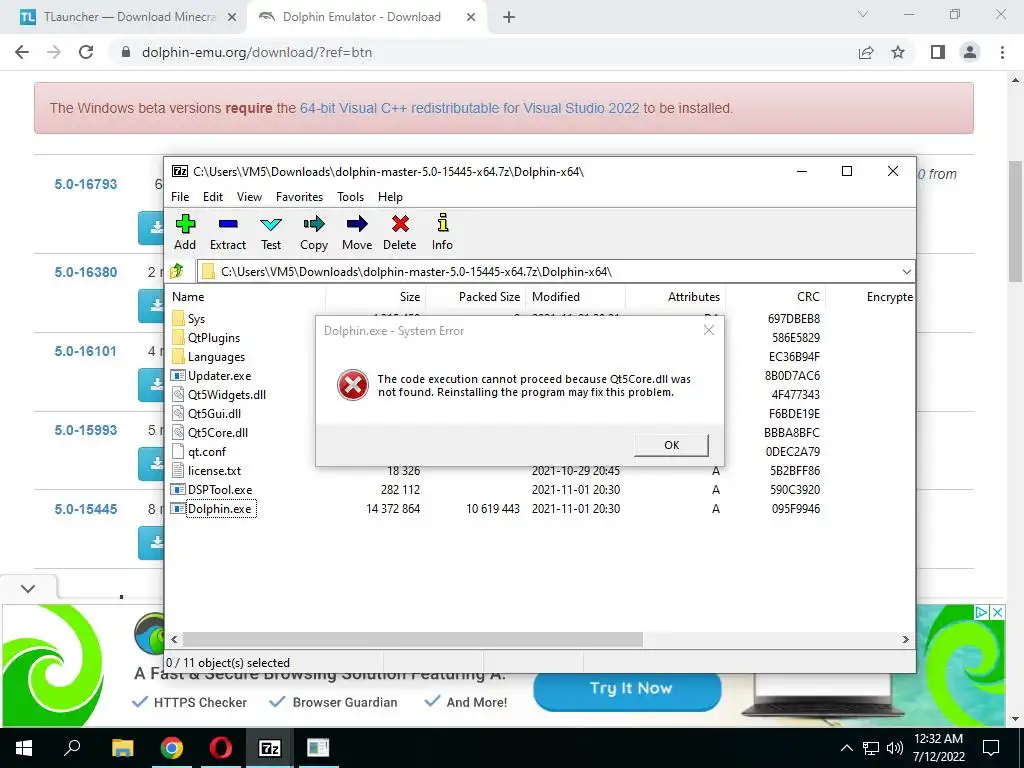Click the red Delete toolbar icon
The height and width of the screenshot is (768, 1024).
pyautogui.click(x=400, y=224)
